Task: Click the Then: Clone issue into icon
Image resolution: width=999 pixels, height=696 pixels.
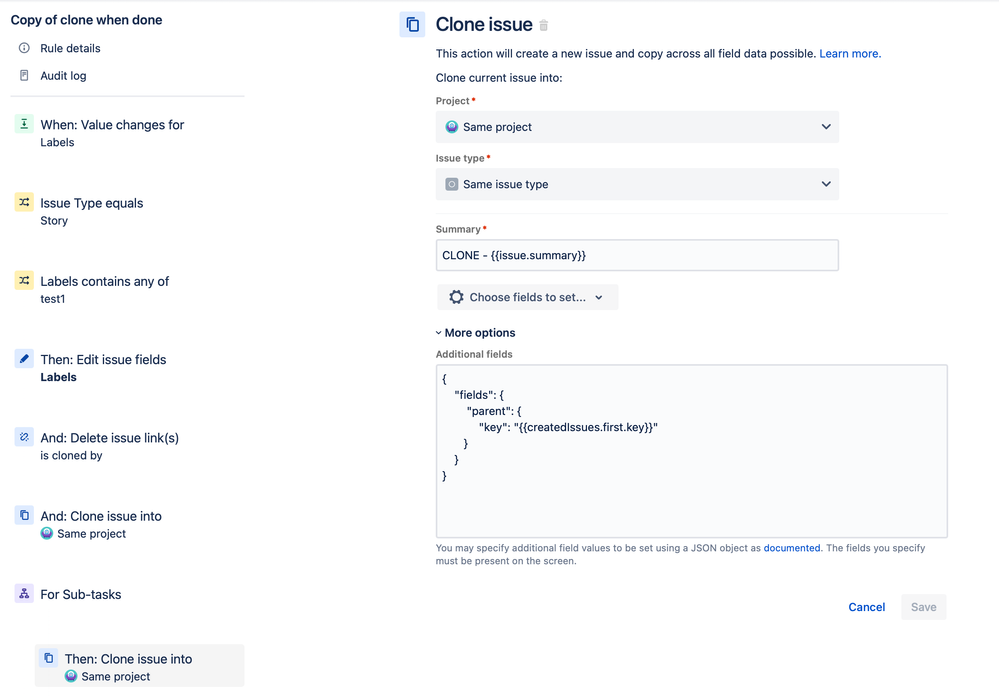Action: 48,658
